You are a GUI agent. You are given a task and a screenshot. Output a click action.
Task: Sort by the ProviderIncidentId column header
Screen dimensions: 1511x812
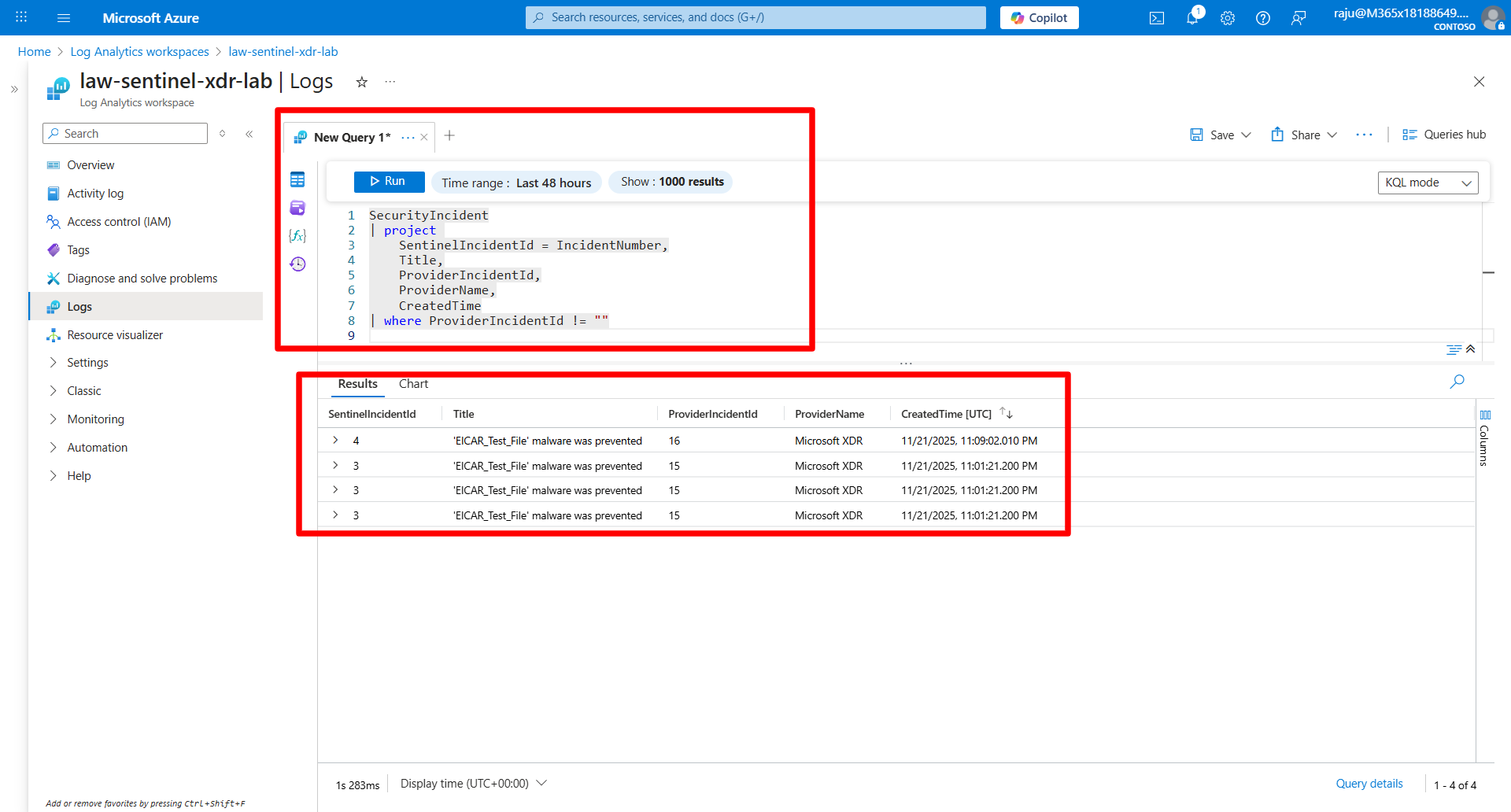(713, 414)
